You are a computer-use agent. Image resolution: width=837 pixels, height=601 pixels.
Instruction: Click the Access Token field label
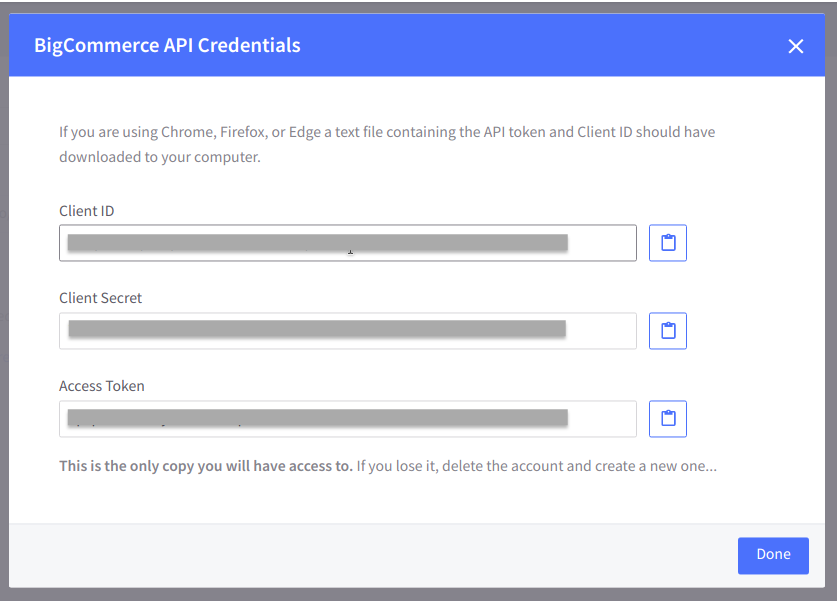pyautogui.click(x=101, y=386)
